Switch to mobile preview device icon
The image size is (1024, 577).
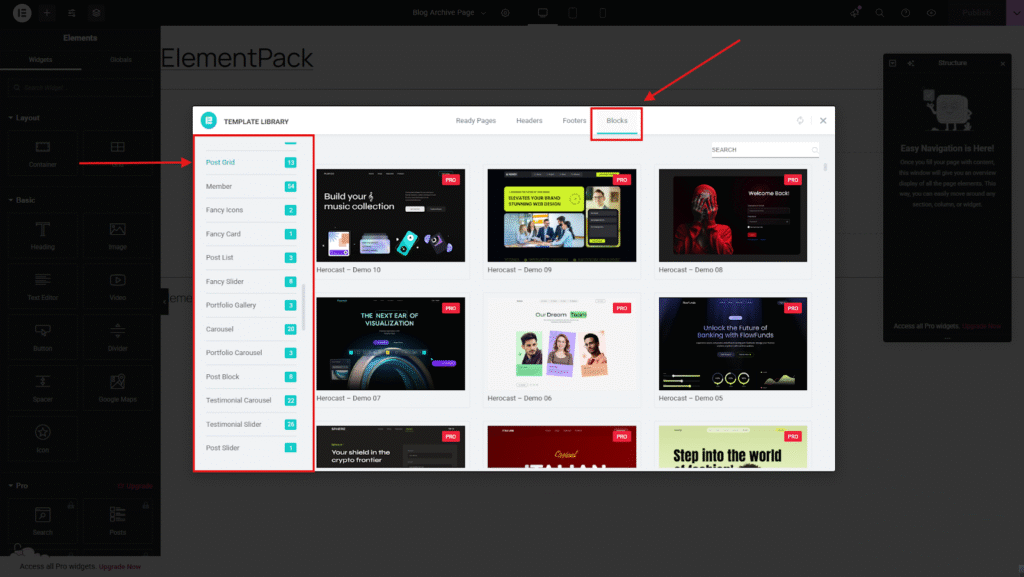click(602, 12)
